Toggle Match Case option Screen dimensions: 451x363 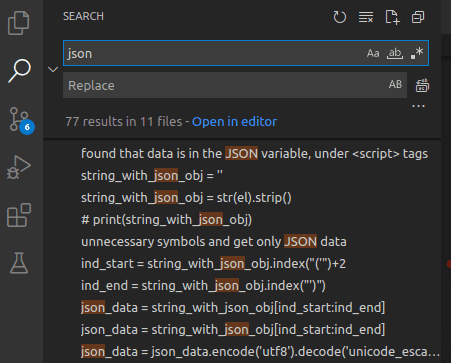click(373, 53)
